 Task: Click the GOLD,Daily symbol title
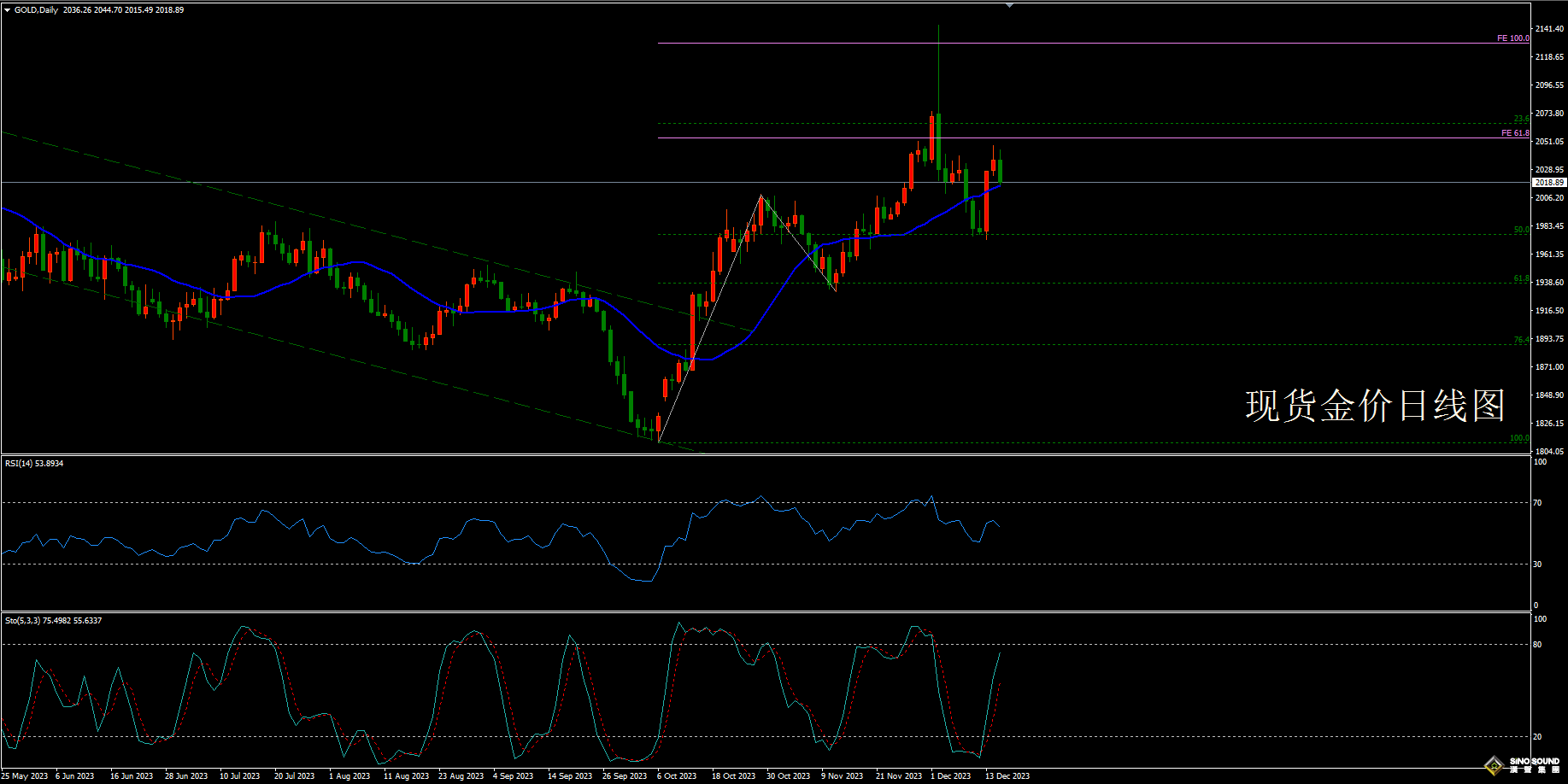tap(36, 10)
